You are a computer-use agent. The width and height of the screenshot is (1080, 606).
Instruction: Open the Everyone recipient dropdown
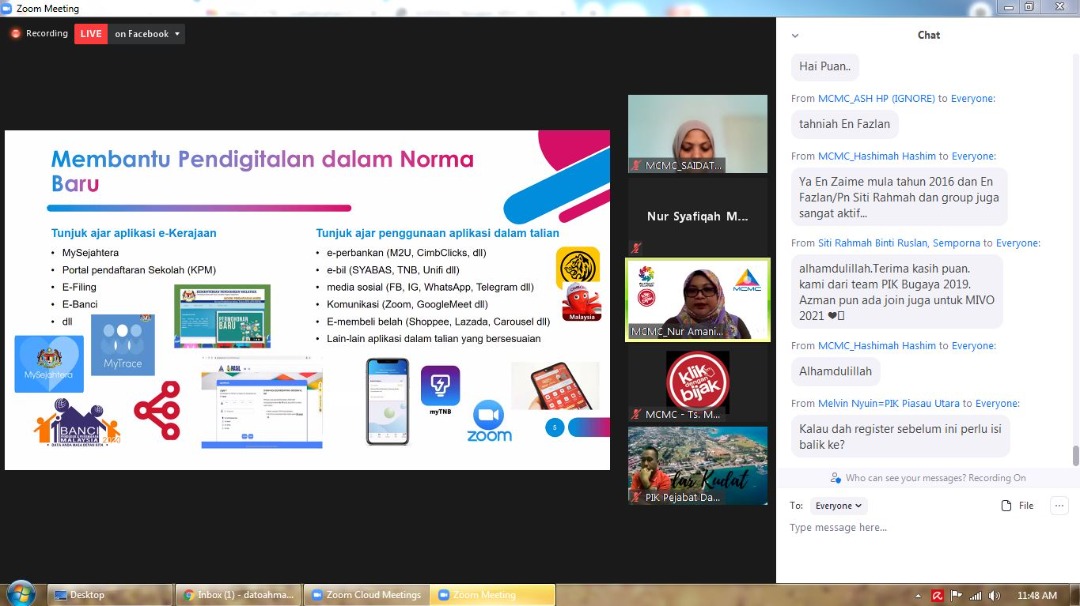pos(838,506)
